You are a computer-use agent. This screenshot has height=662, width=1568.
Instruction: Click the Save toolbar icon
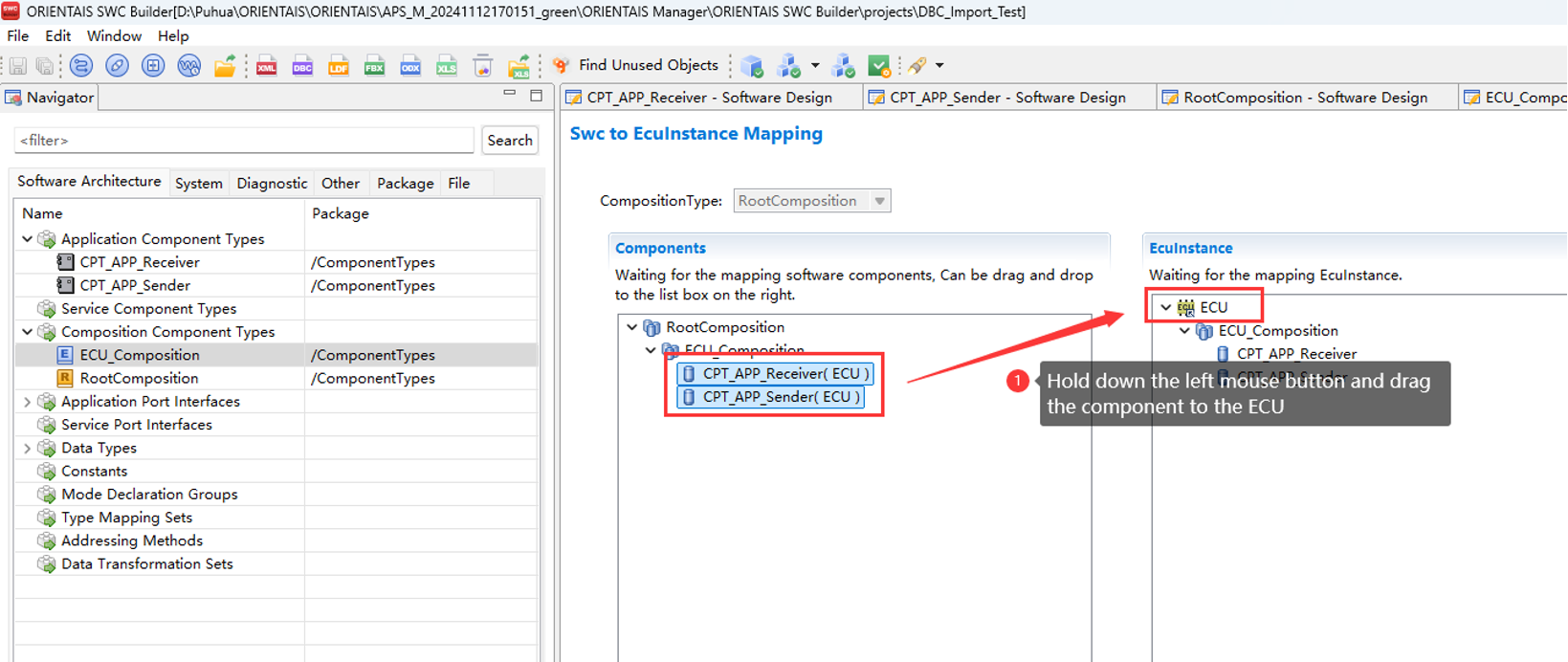(x=18, y=66)
